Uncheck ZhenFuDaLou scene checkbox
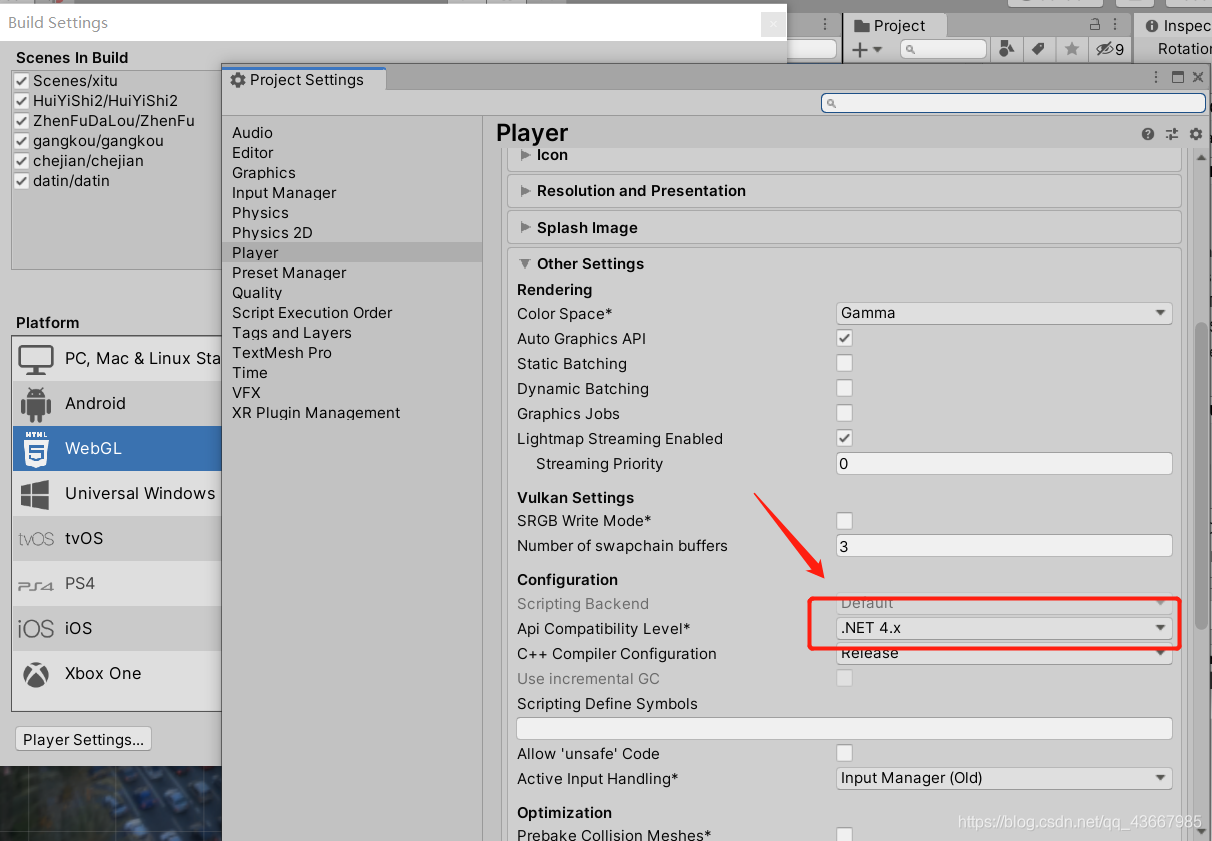 [x=22, y=121]
